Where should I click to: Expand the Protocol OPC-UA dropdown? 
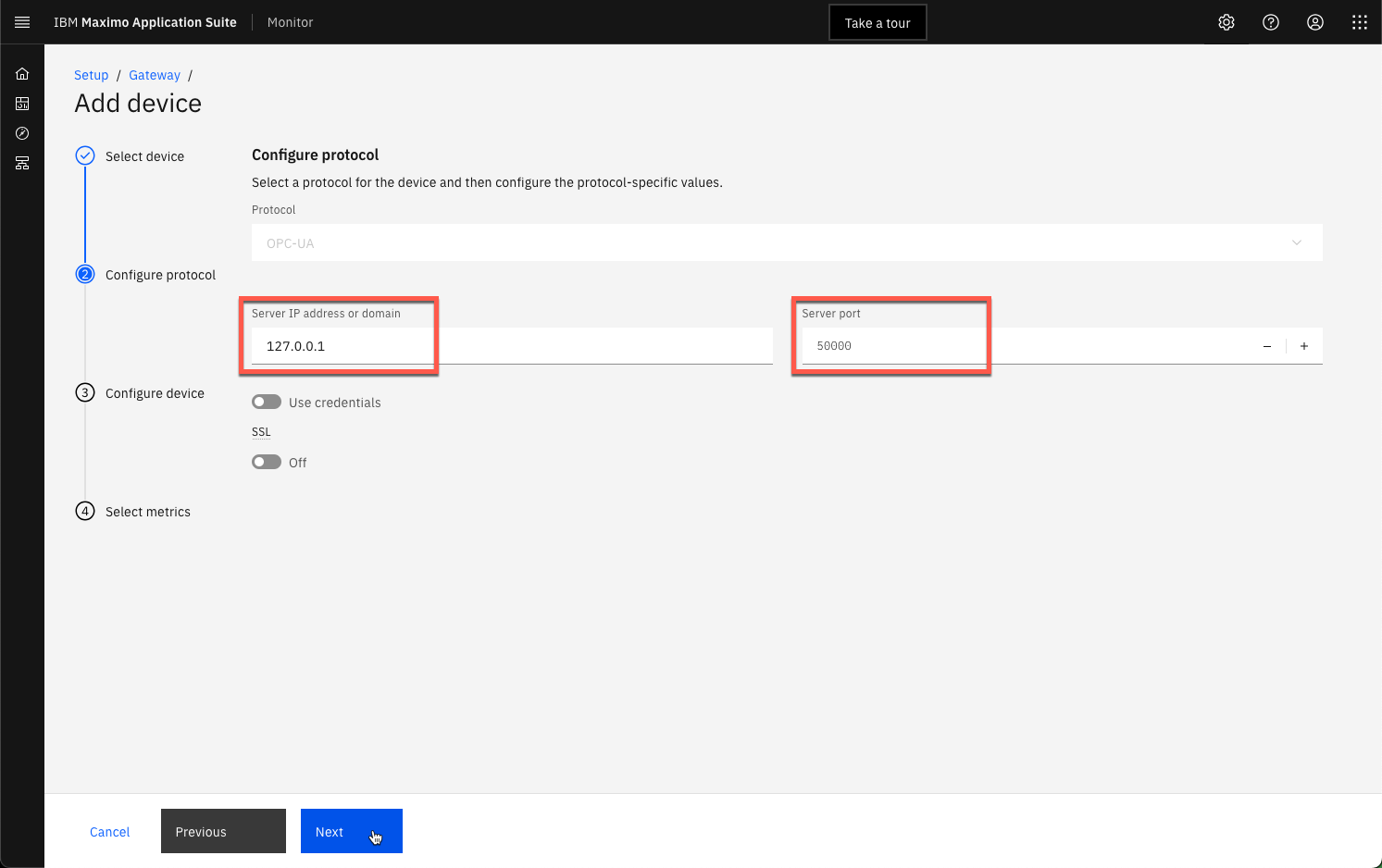pyautogui.click(x=787, y=242)
